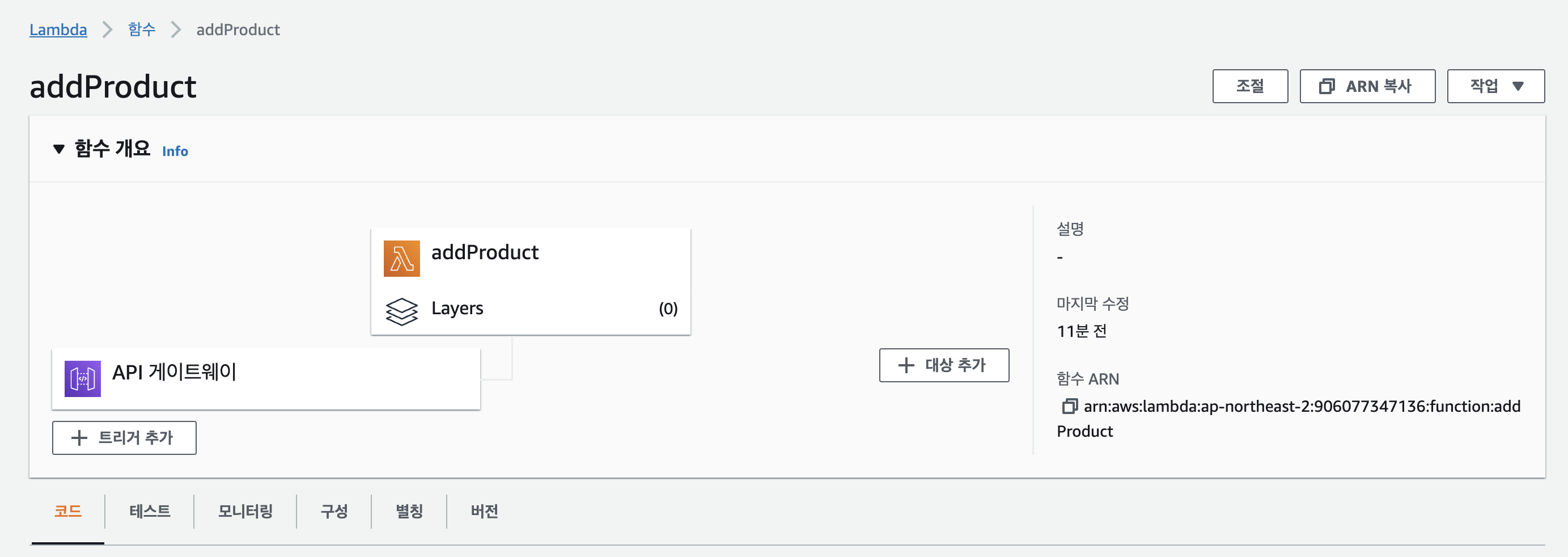Select the 구성 tab

click(x=334, y=510)
